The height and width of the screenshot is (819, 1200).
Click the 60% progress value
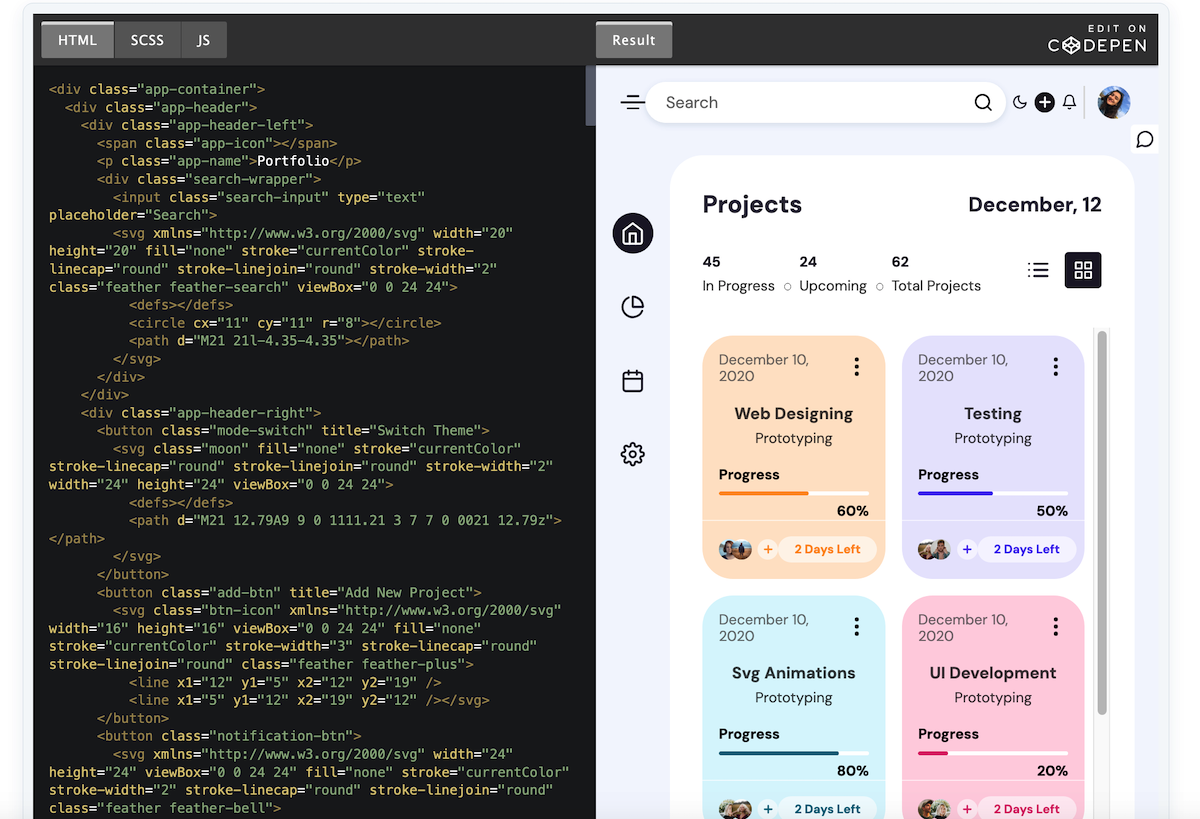click(853, 511)
